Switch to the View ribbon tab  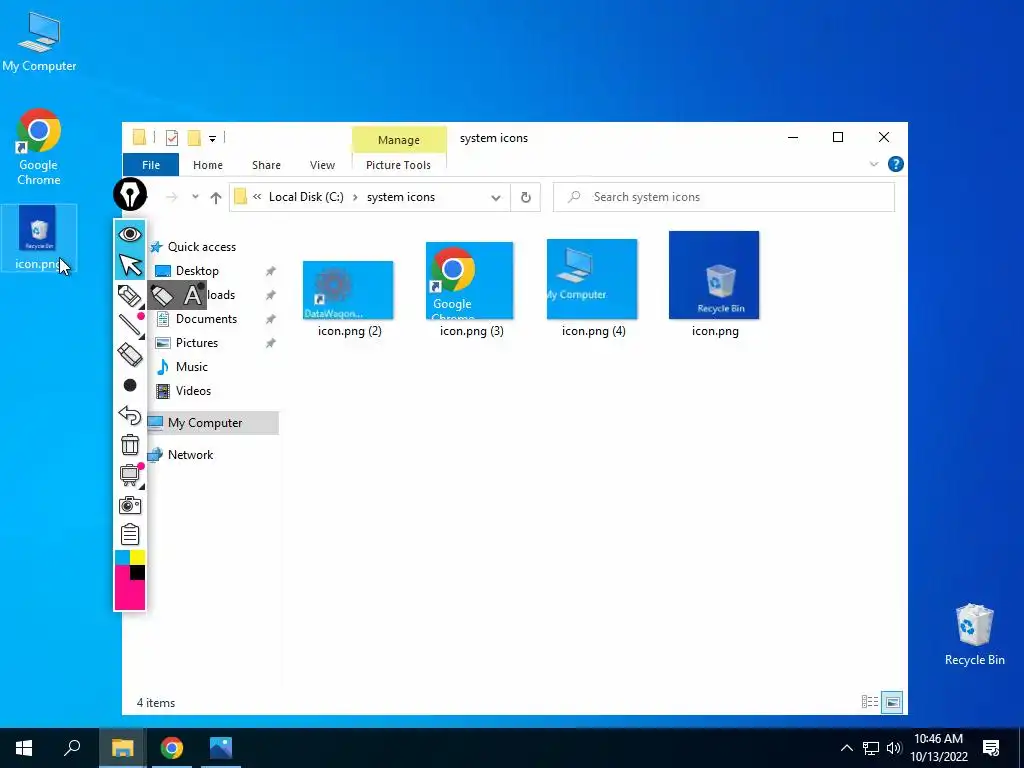pyautogui.click(x=322, y=165)
